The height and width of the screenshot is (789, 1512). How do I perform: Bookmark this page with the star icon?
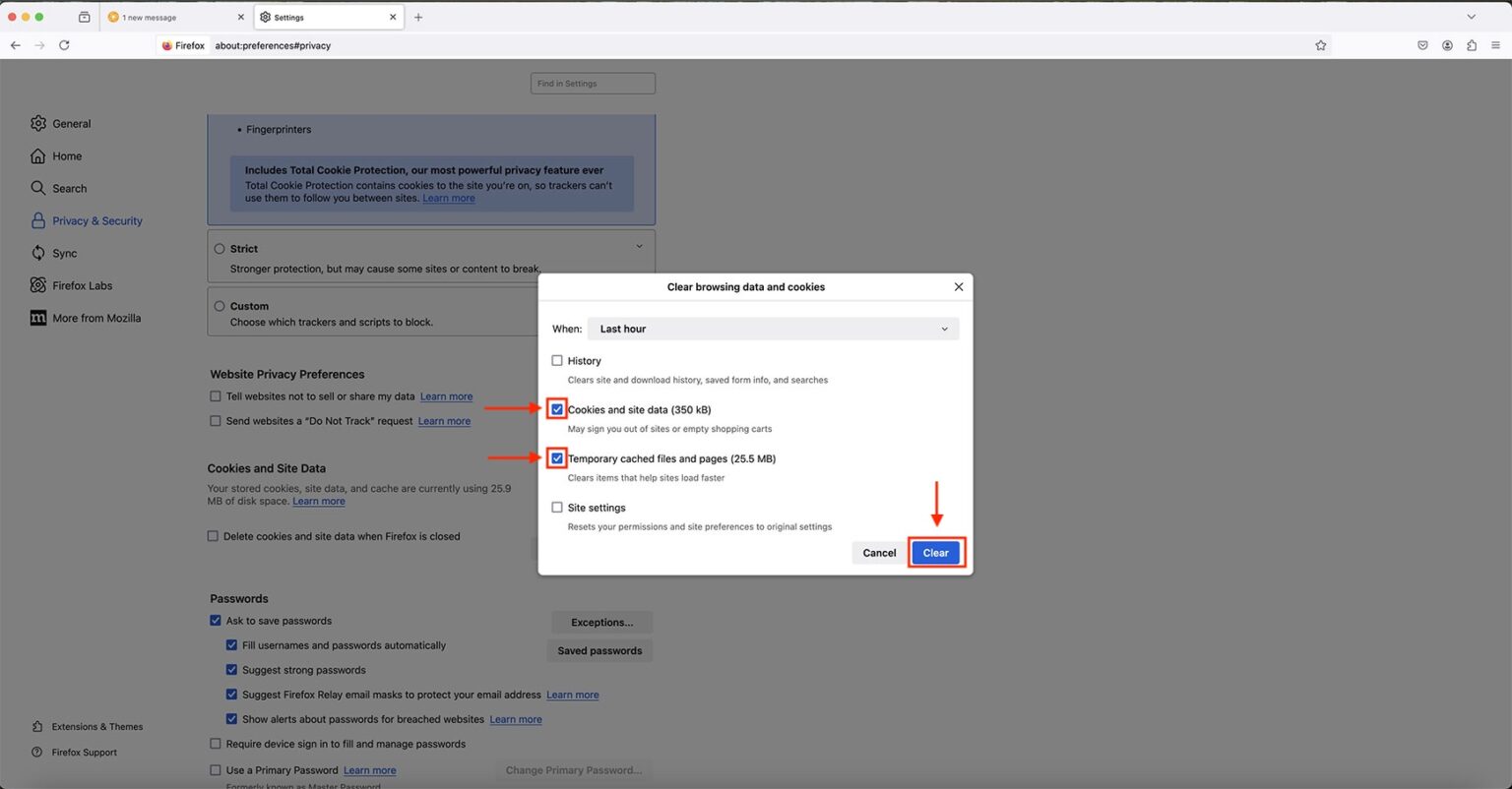1320,45
